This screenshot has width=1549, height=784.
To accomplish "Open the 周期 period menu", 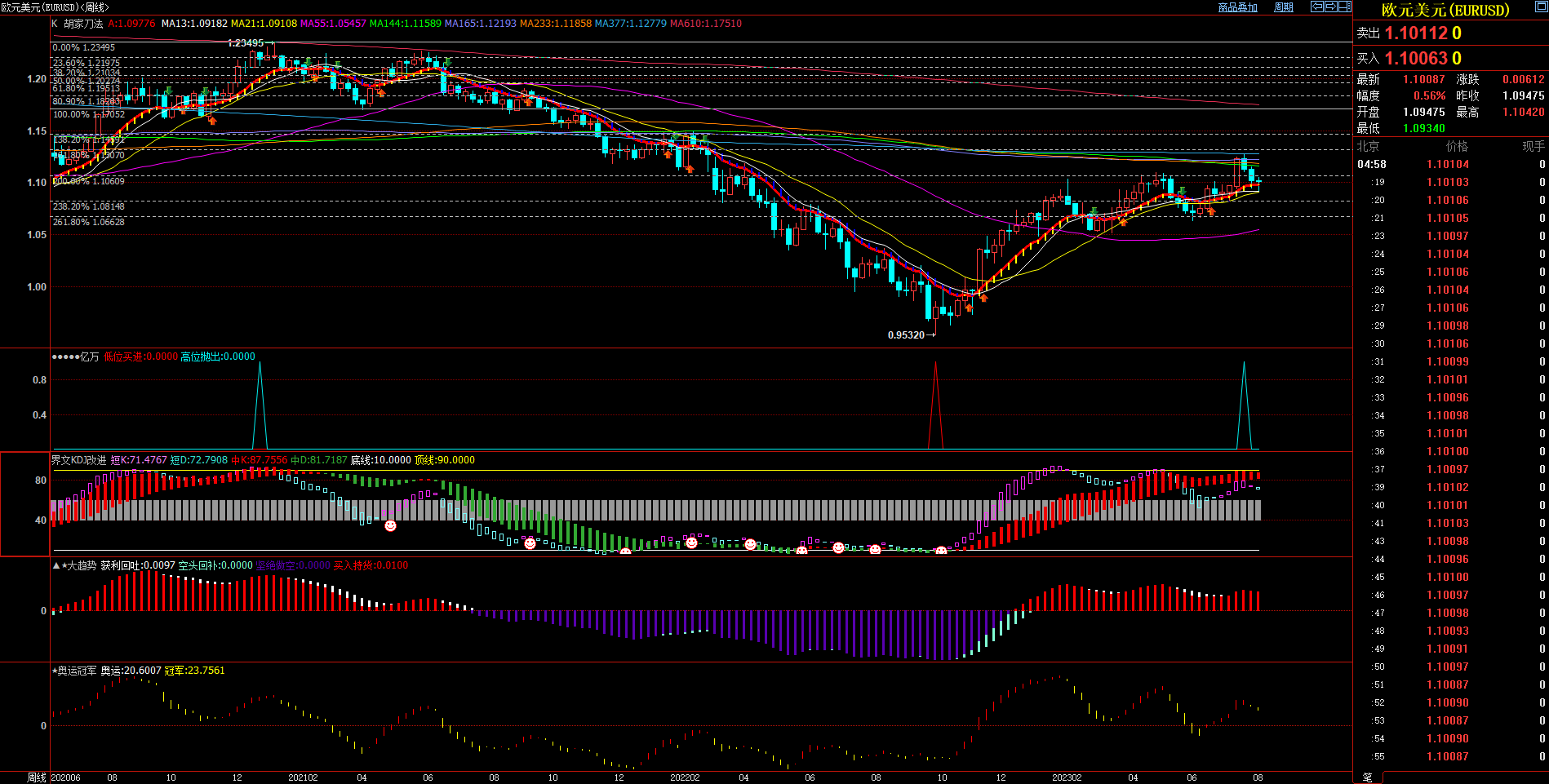I will pyautogui.click(x=1284, y=7).
